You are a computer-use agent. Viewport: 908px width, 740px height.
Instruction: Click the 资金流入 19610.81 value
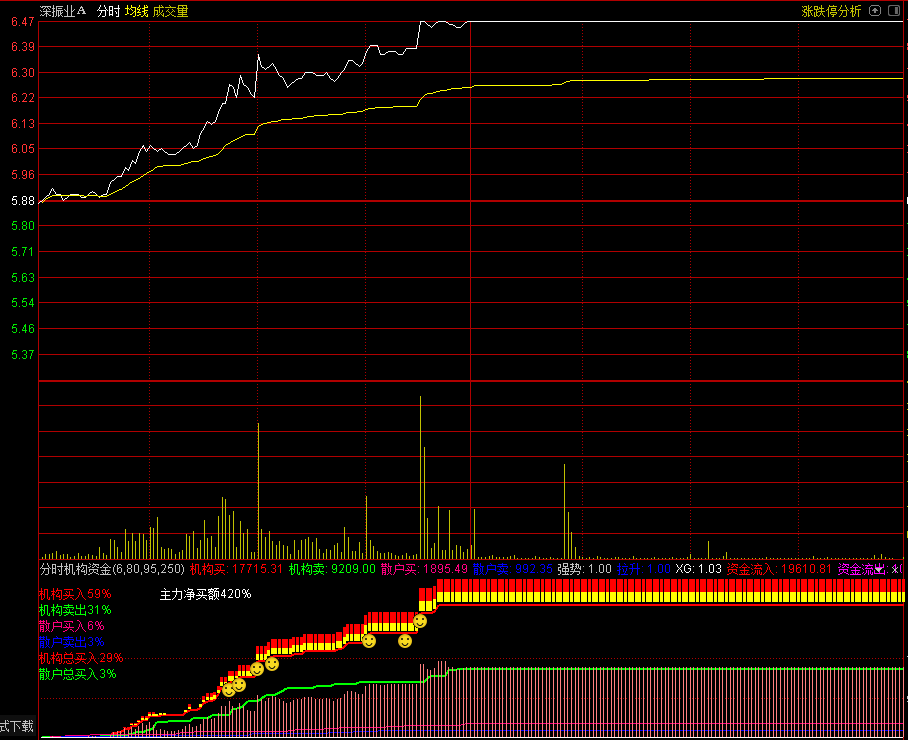pos(779,569)
